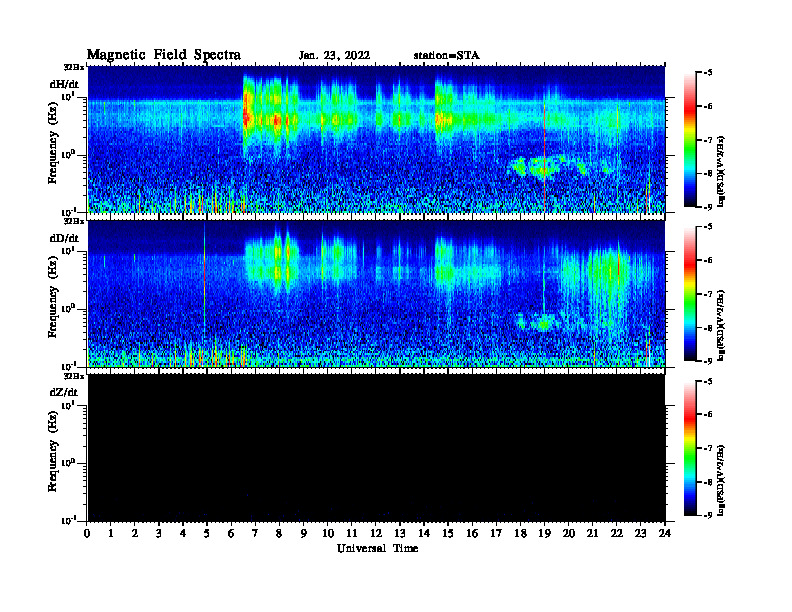
Task: Click the "Magnetic Field Spectra" title
Action: pos(164,55)
